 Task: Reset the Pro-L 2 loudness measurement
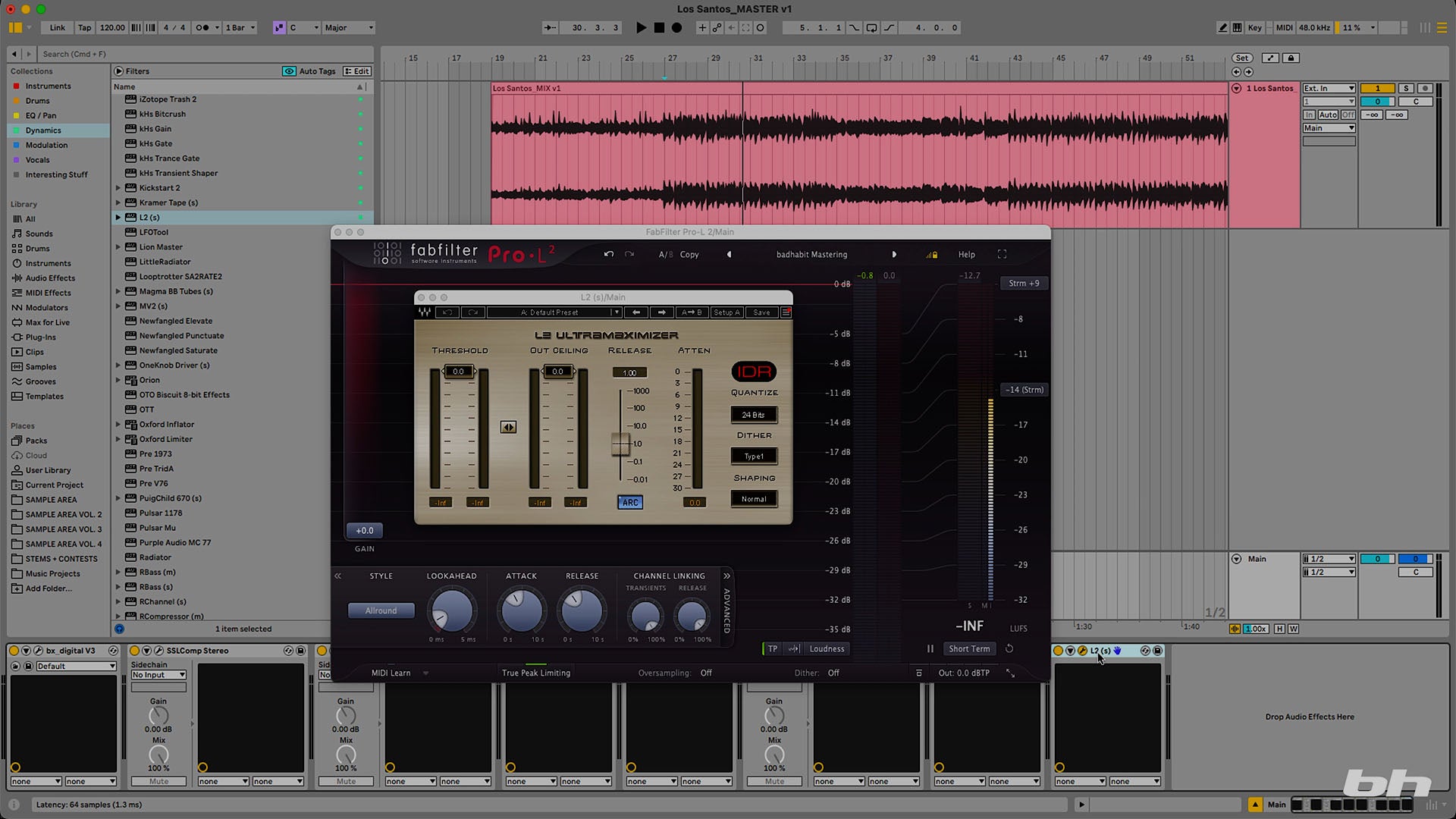click(1009, 649)
